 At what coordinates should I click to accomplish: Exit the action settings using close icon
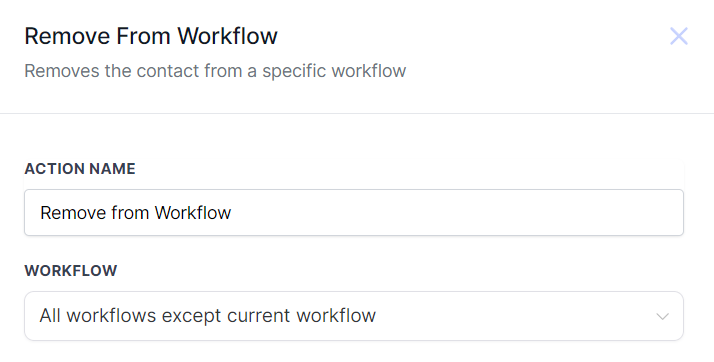678,36
